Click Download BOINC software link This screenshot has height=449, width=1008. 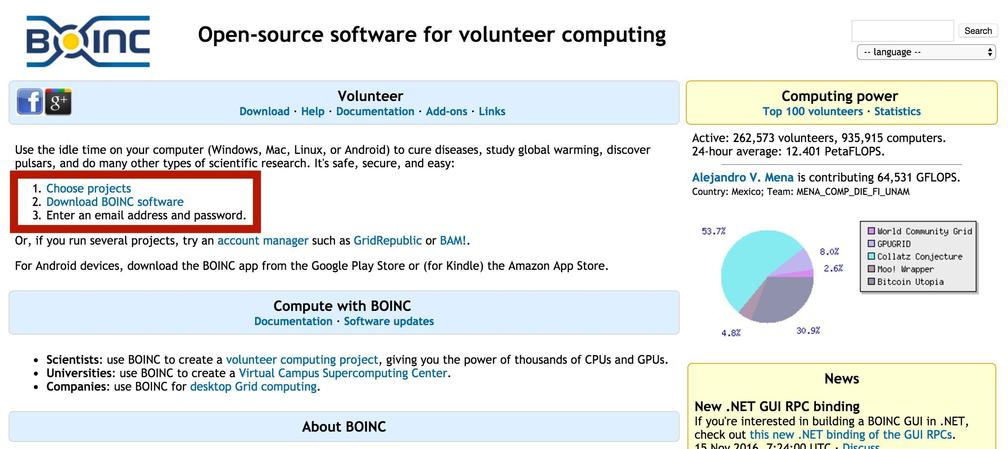(x=115, y=202)
